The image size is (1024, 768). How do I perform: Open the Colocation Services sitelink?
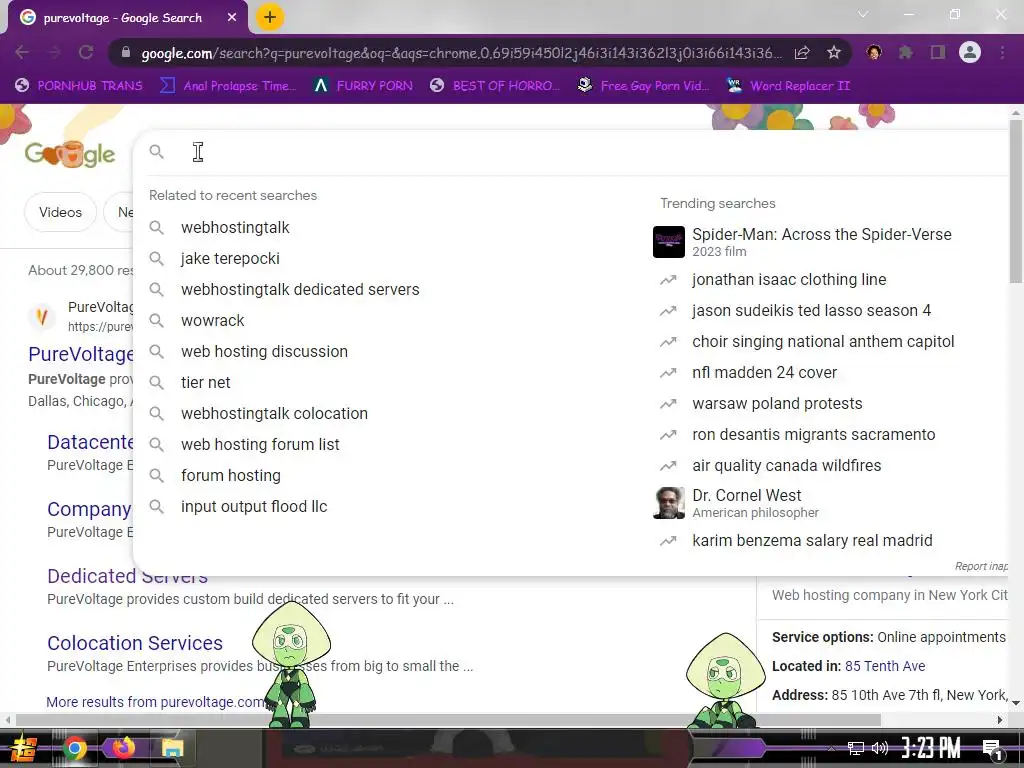[x=135, y=643]
